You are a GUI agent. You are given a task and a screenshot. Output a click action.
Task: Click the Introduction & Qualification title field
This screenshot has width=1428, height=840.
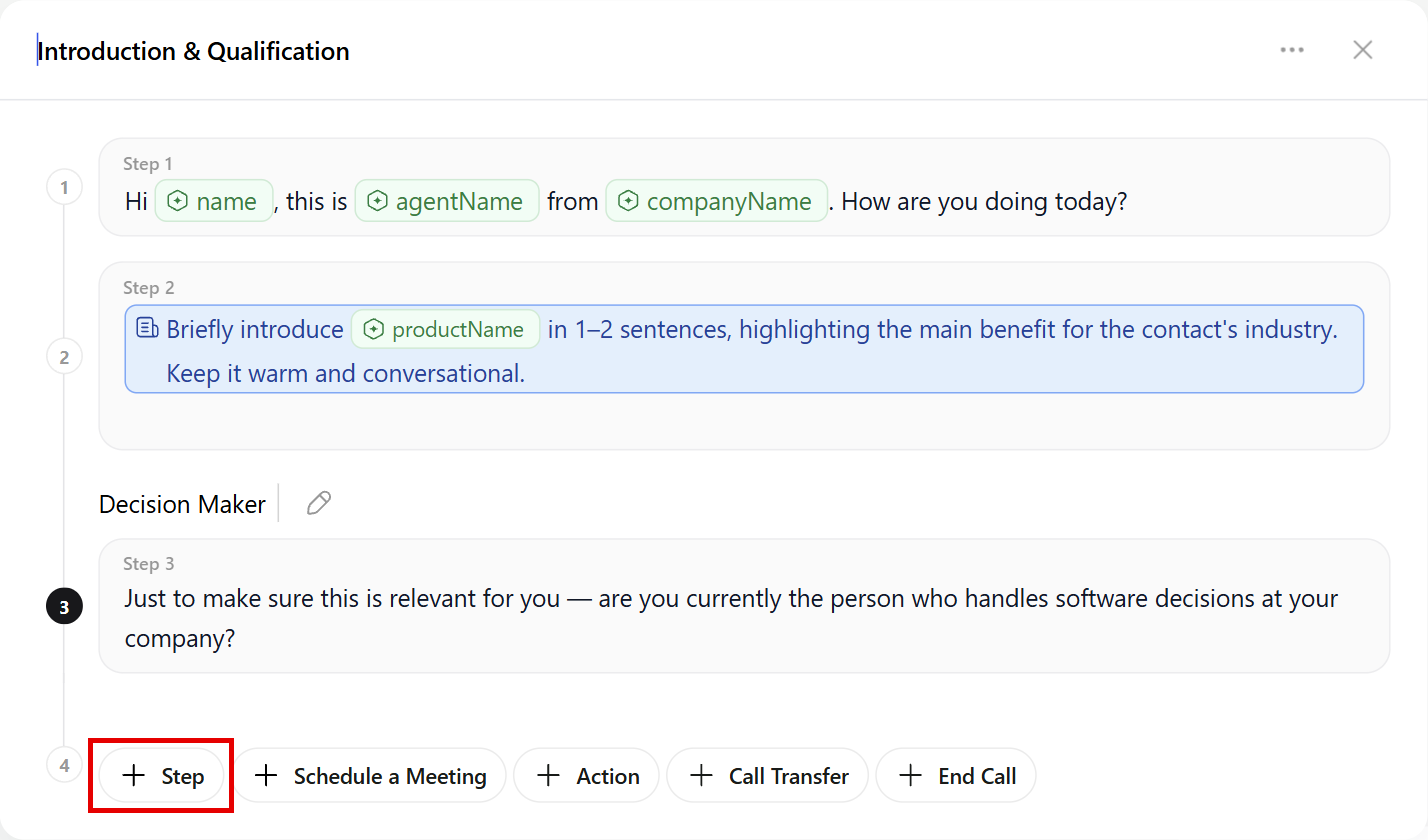(x=194, y=51)
